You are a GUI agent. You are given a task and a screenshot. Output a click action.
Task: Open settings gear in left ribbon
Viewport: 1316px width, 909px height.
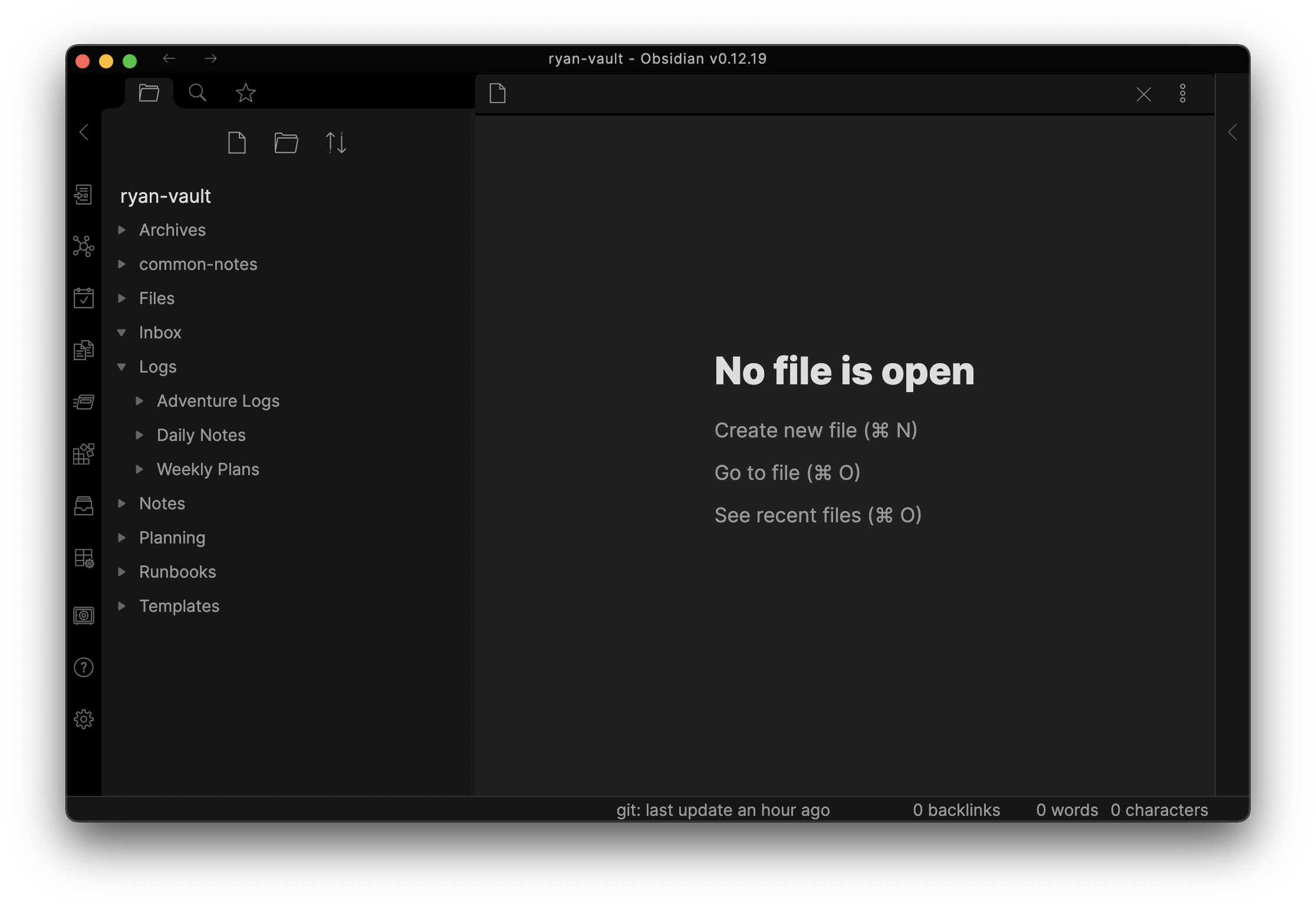click(x=83, y=719)
